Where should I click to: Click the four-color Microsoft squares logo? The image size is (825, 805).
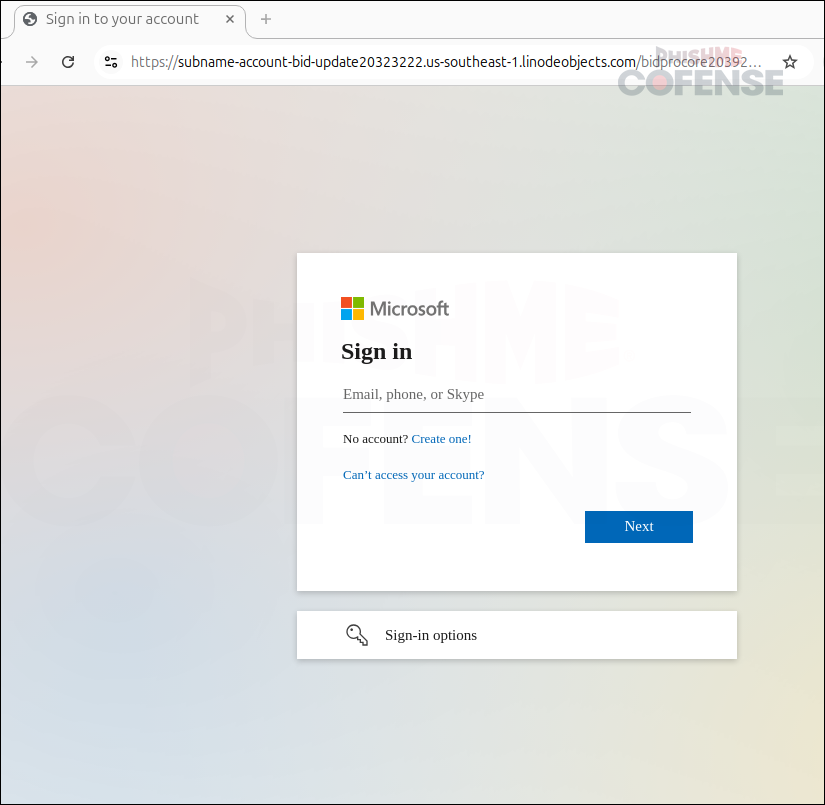click(352, 308)
